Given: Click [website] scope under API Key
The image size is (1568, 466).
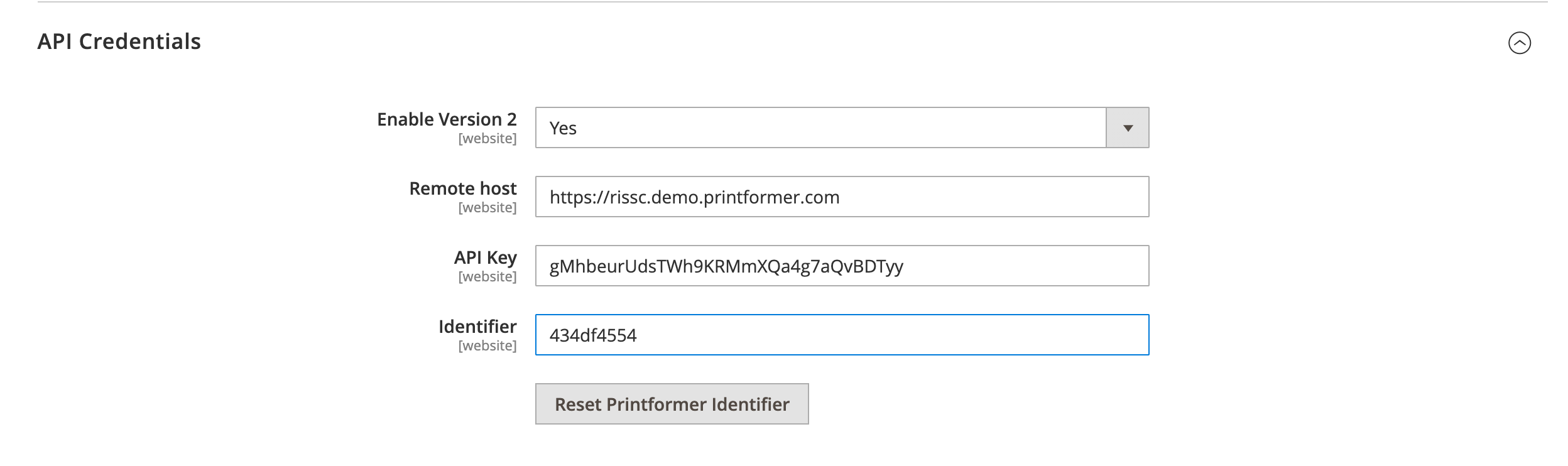Looking at the screenshot, I should coord(487,277).
